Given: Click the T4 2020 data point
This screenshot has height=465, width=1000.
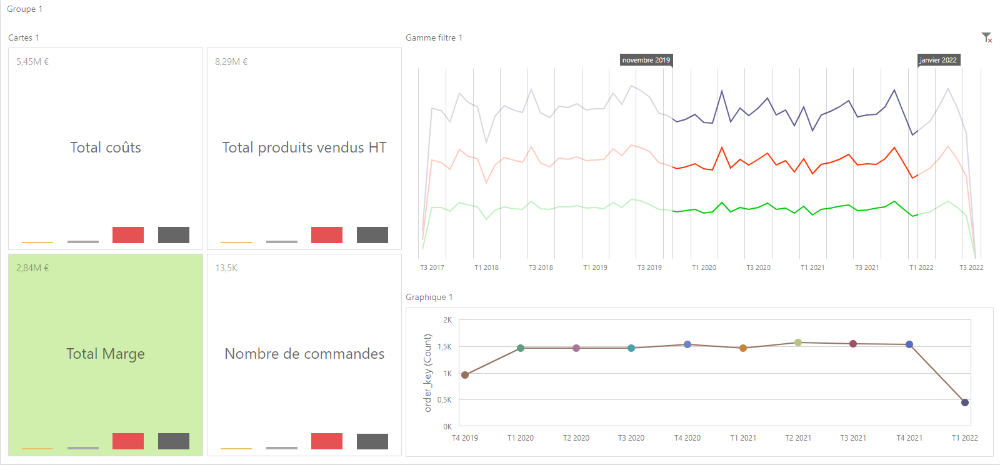Looking at the screenshot, I should click(688, 344).
